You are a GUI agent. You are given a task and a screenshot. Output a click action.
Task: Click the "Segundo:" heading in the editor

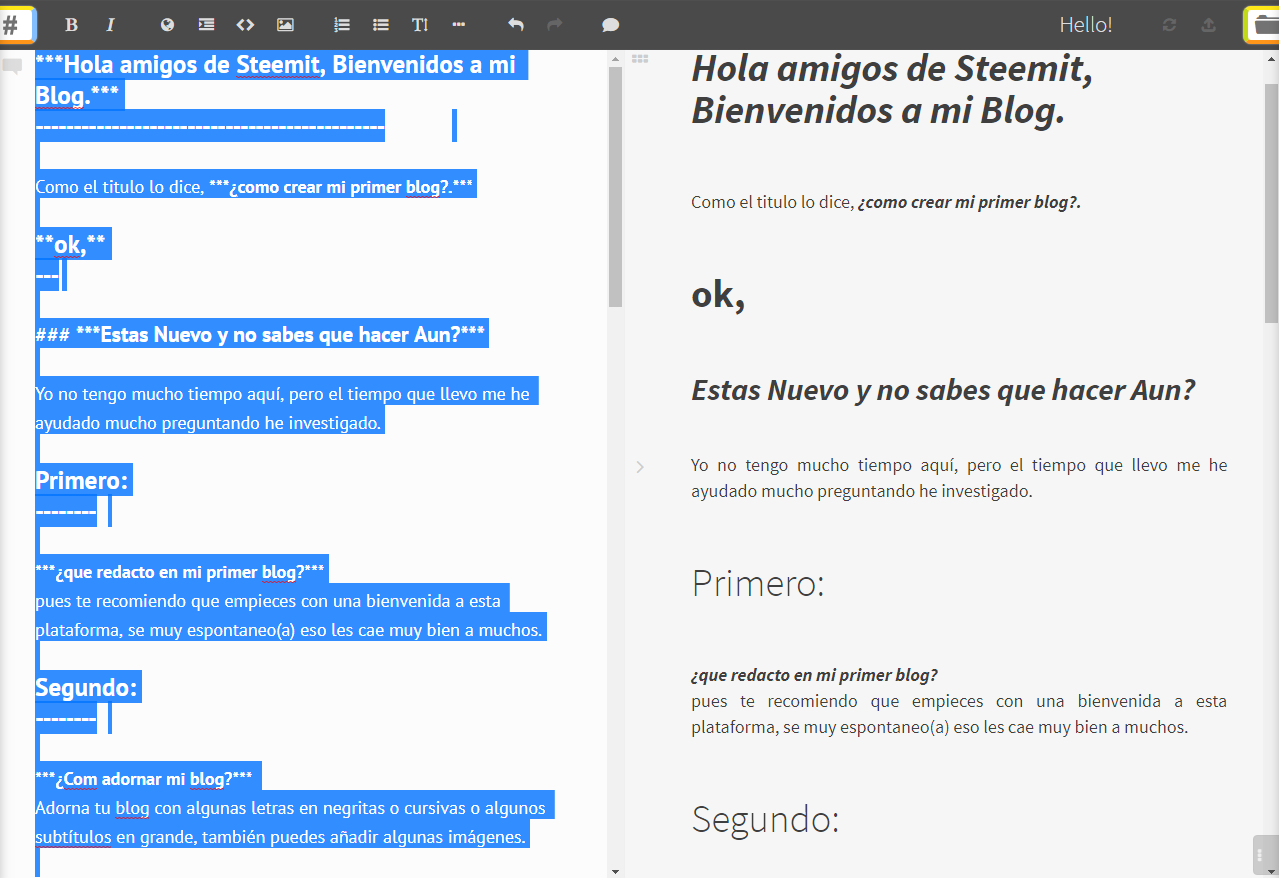click(x=86, y=687)
